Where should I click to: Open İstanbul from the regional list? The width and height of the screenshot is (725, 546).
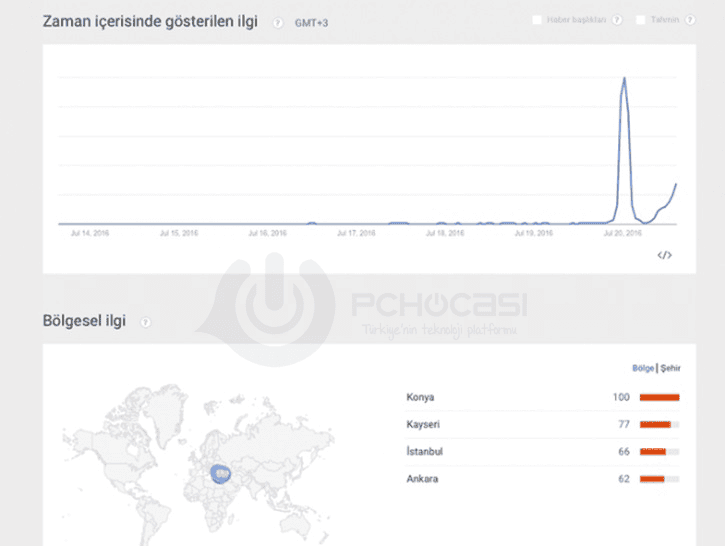pyautogui.click(x=424, y=451)
